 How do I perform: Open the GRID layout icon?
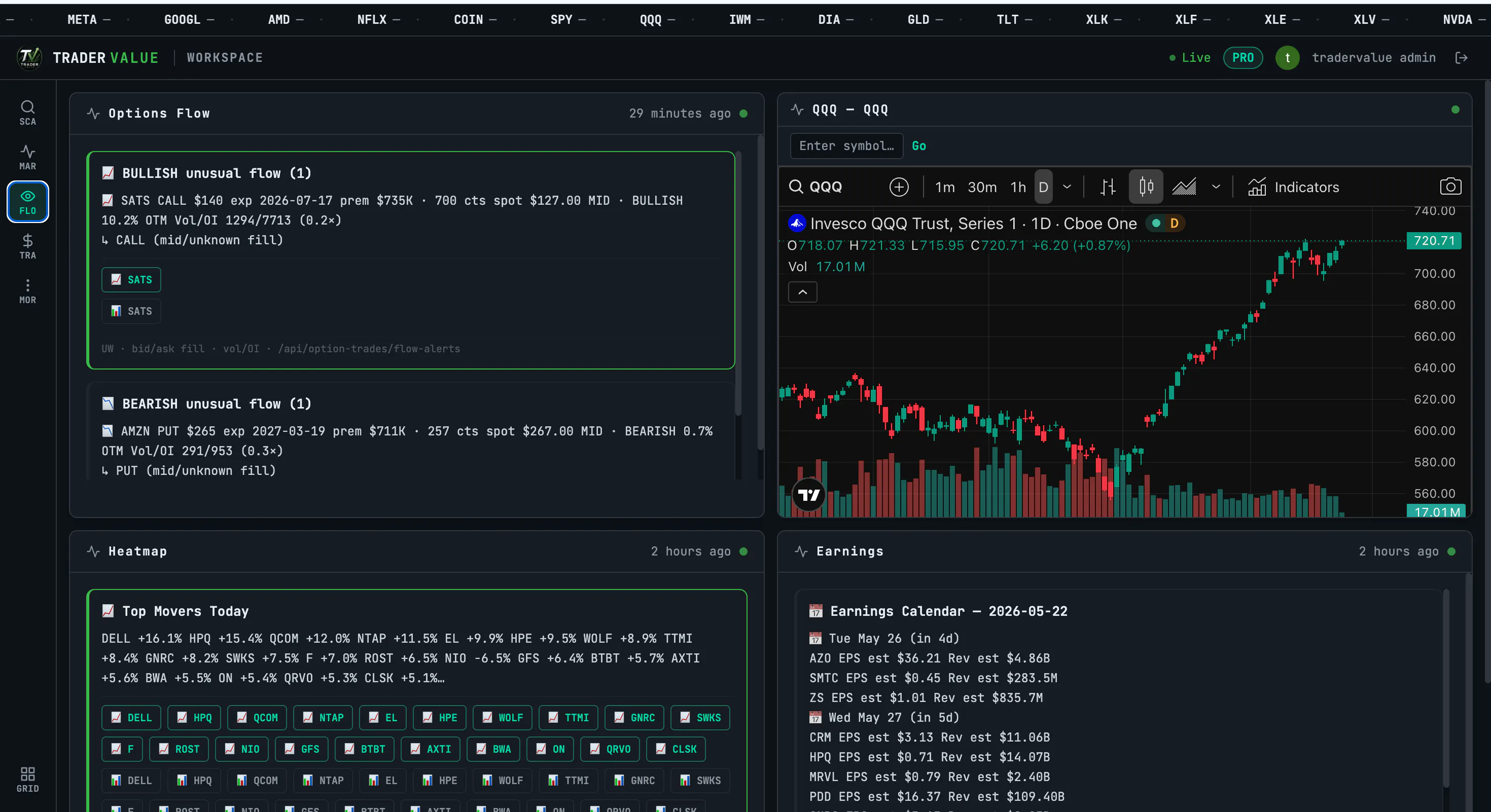(x=27, y=780)
